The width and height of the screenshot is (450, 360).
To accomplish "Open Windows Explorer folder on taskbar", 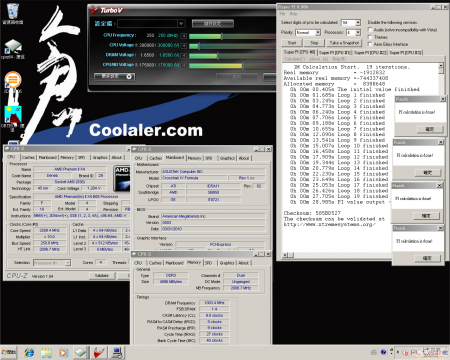I will [46, 352].
